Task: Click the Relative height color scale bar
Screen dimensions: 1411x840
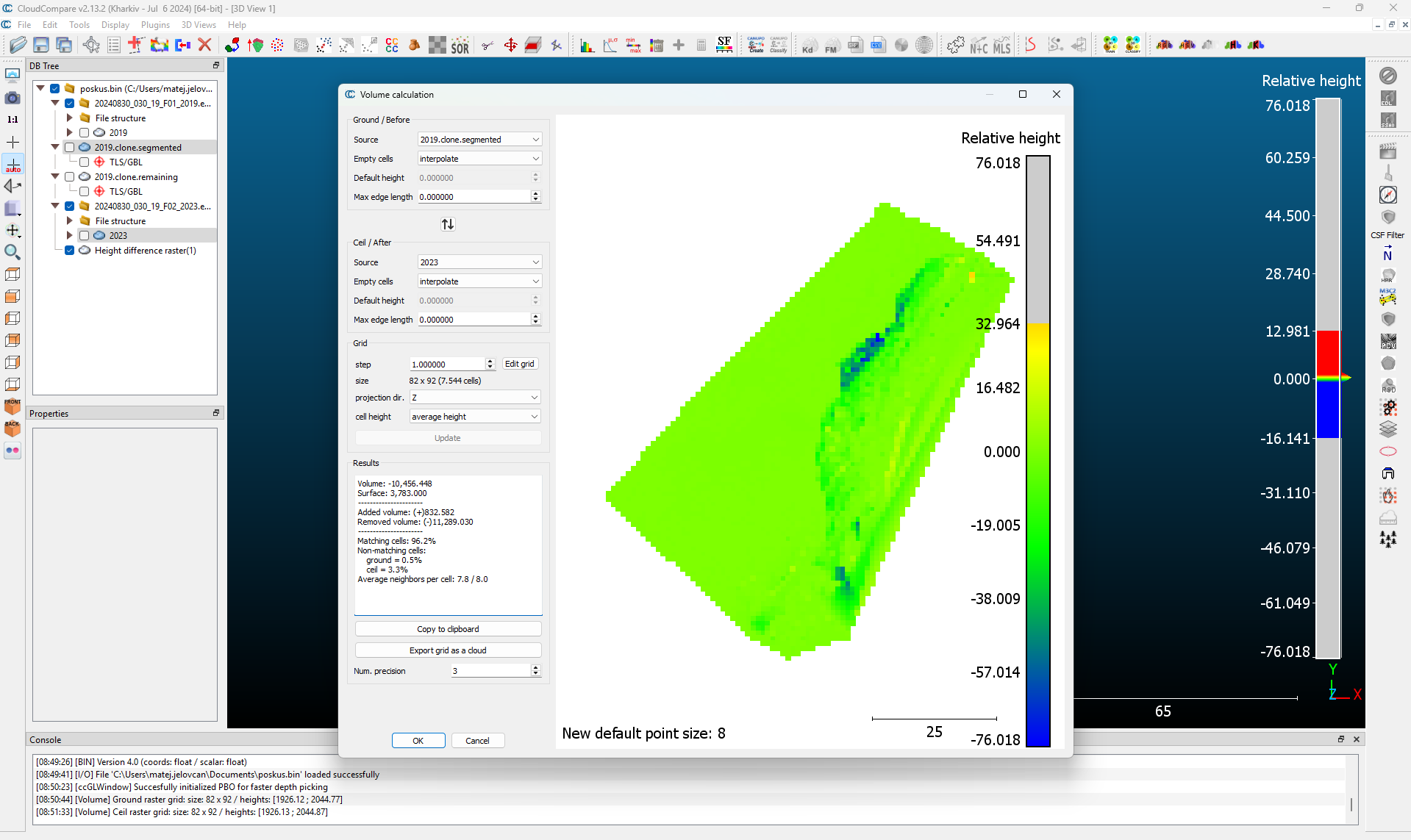Action: [1037, 451]
